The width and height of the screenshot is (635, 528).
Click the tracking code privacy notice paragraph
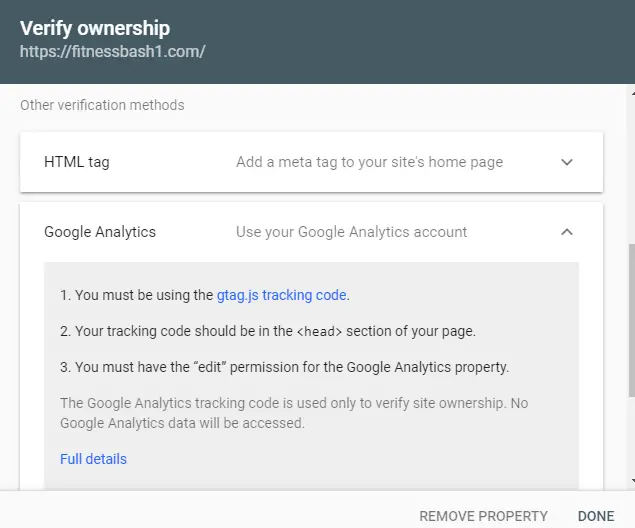tap(294, 413)
